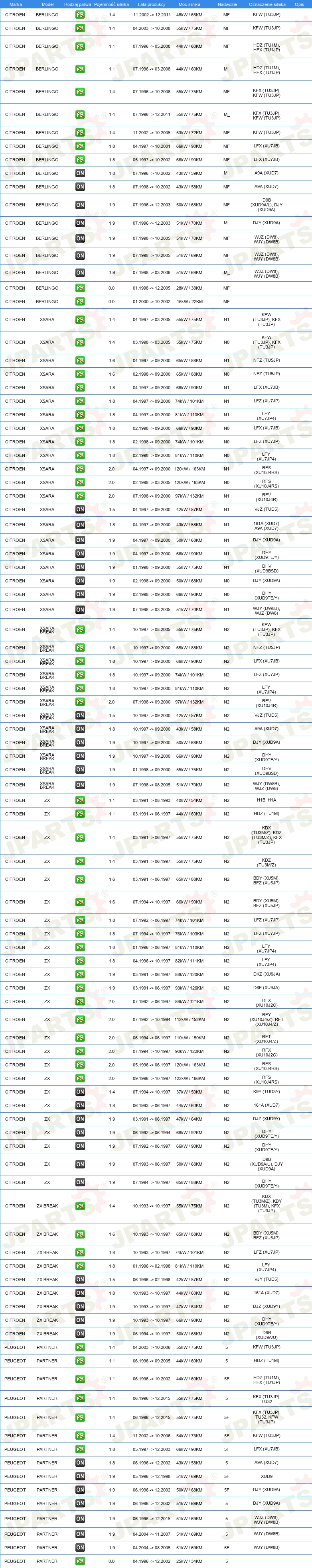Select the 122kW / 166KM power cell
The width and height of the screenshot is (312, 1568).
[190, 1079]
